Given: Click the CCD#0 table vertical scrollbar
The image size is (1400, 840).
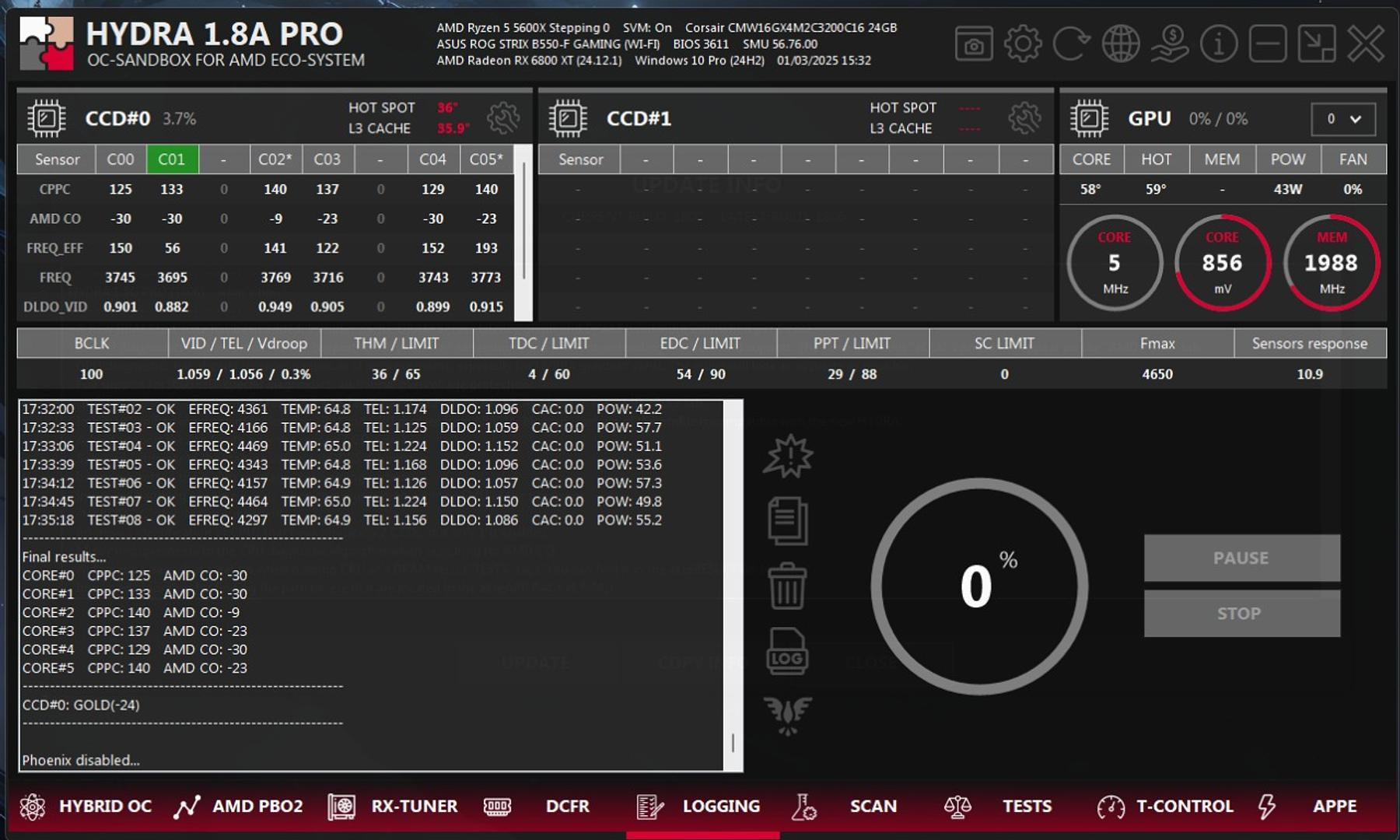Looking at the screenshot, I should pos(524,233).
